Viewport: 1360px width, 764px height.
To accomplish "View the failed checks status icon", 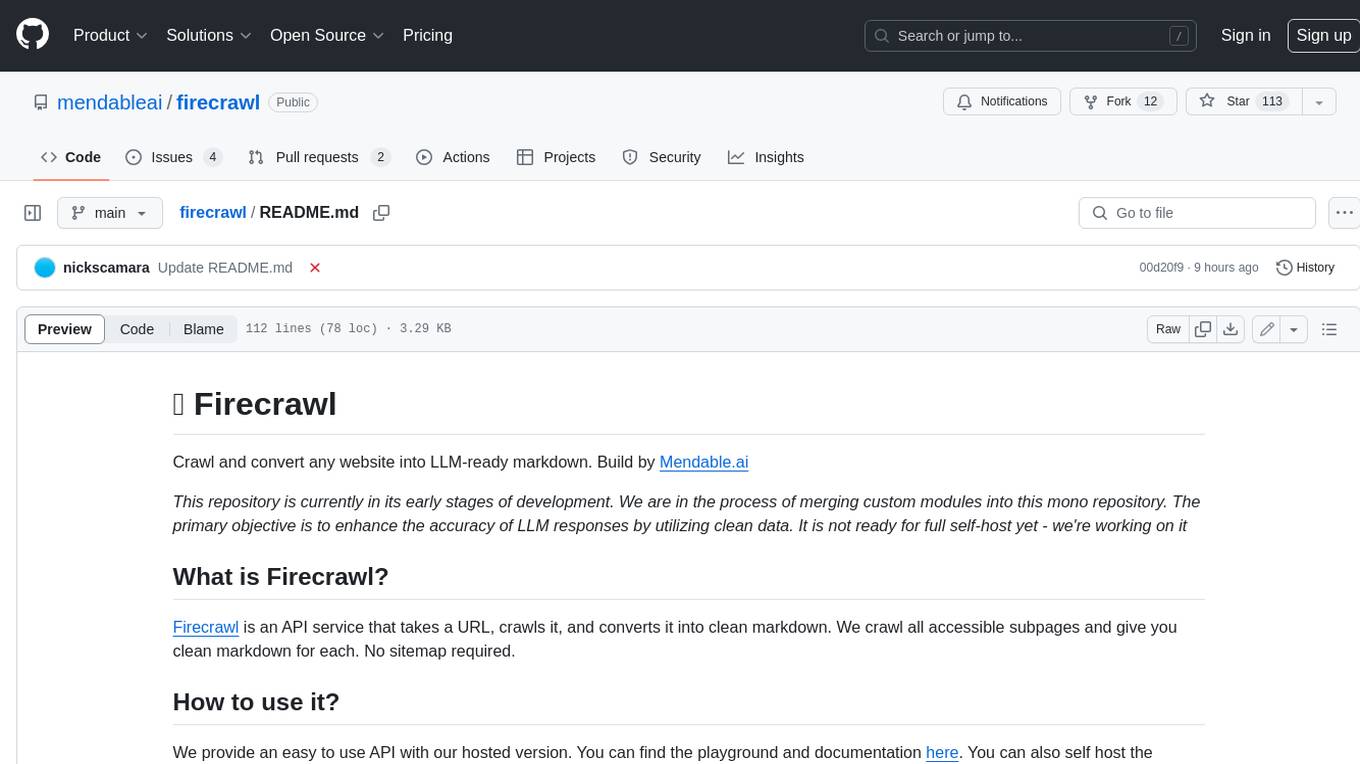I will pyautogui.click(x=315, y=268).
